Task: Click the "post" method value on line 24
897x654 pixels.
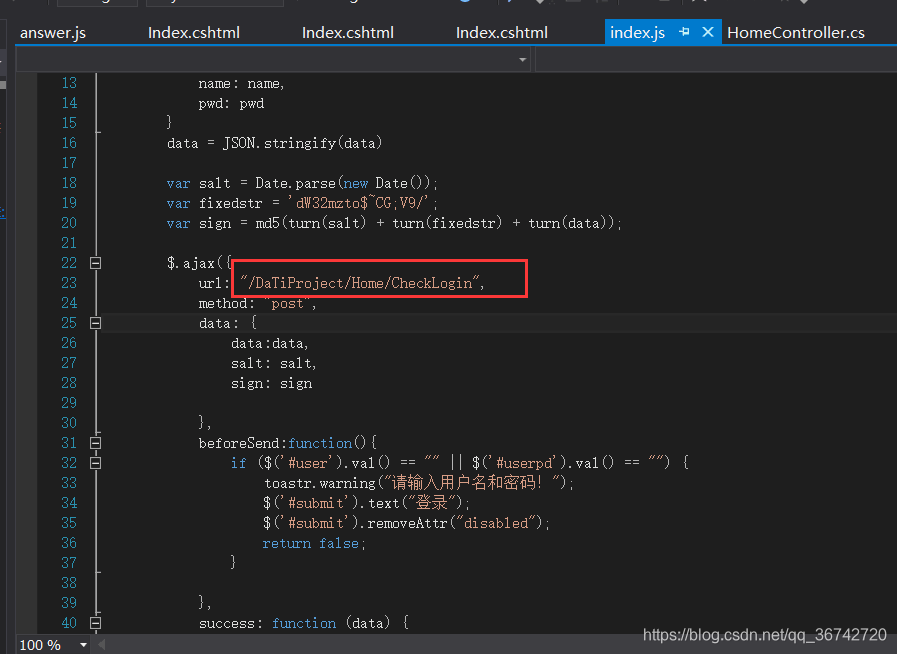Action: [x=287, y=303]
